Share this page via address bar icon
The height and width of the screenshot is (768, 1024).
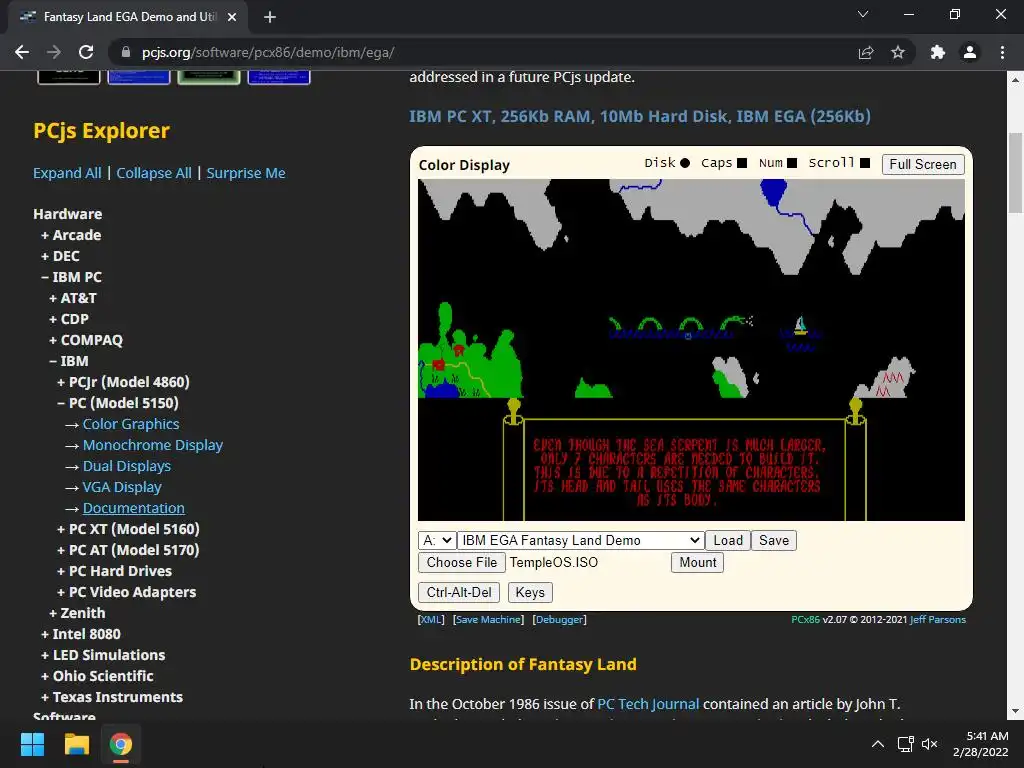click(x=866, y=52)
